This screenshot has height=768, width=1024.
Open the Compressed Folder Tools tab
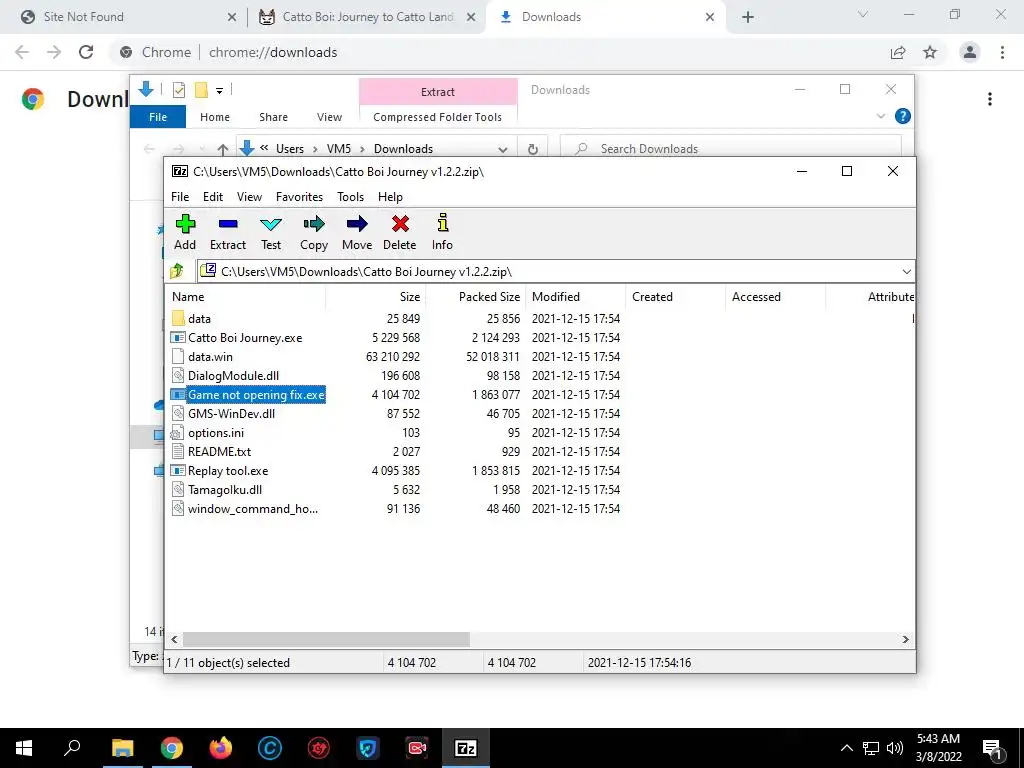438,117
